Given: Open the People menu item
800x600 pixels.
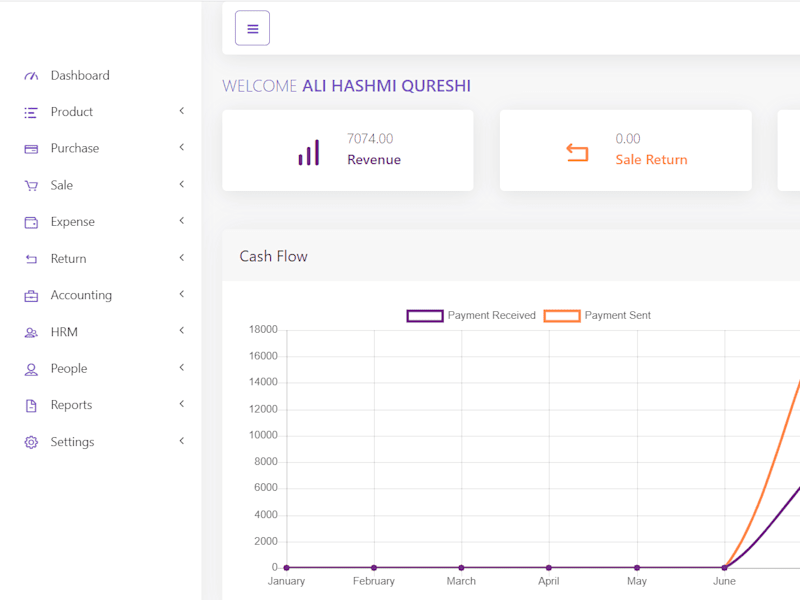Looking at the screenshot, I should coord(69,368).
